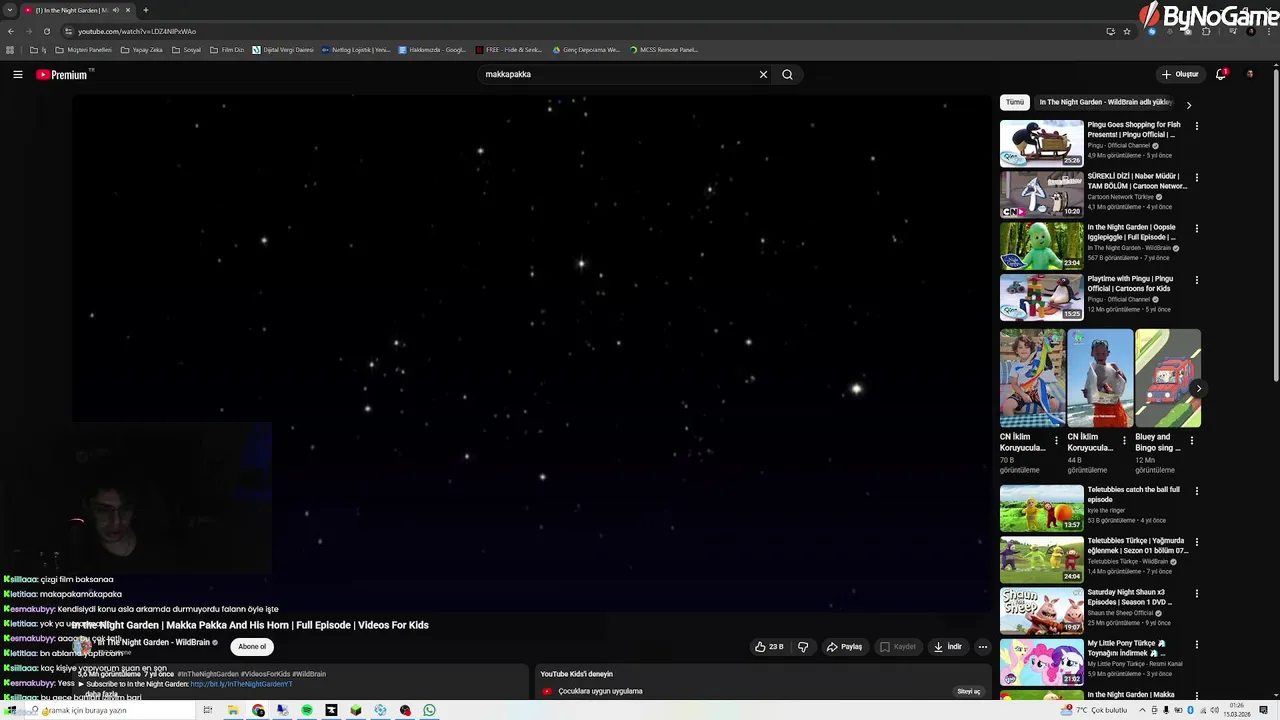
Task: Open the Pingu Goes Shopping thumbnail
Action: 1041,143
